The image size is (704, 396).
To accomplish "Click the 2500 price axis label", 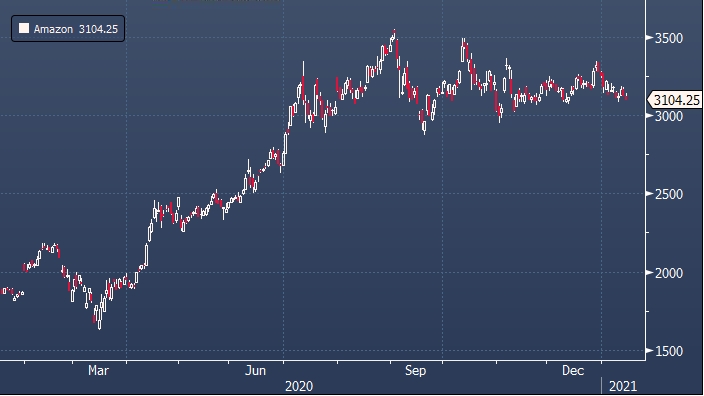I will pos(669,194).
